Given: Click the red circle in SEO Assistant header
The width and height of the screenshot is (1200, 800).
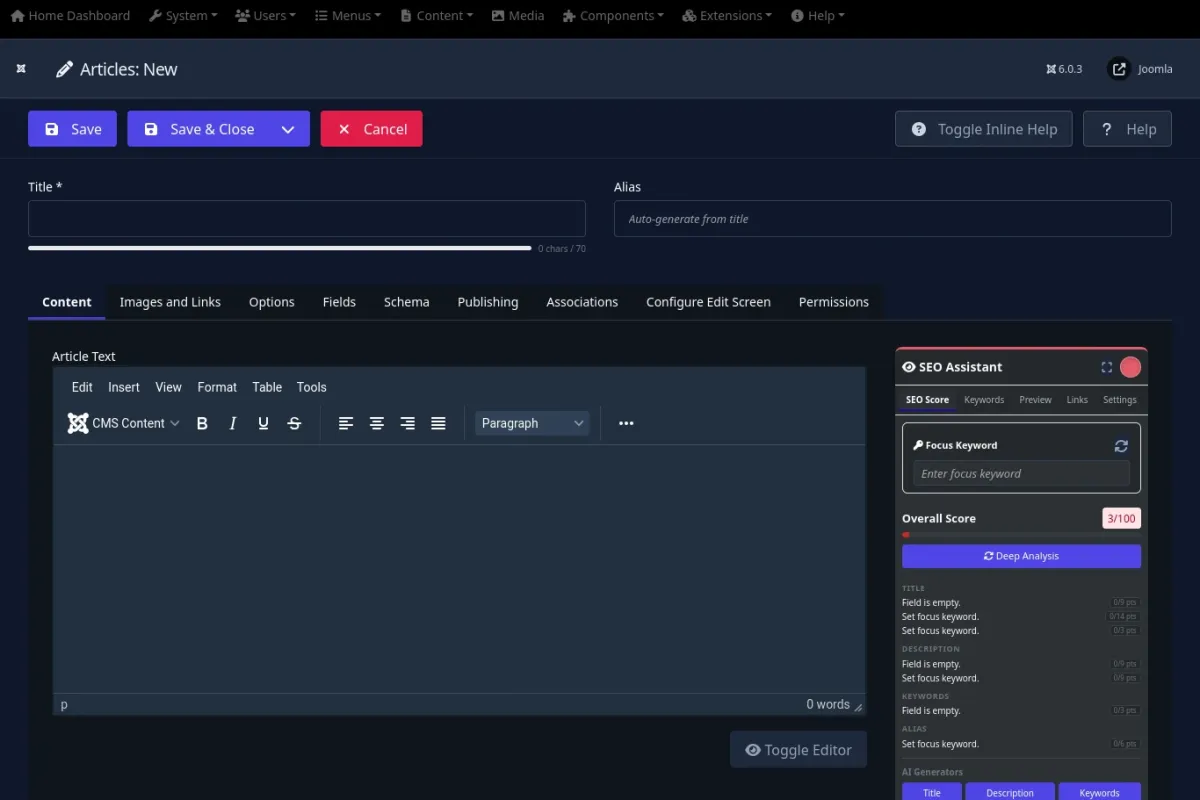Looking at the screenshot, I should (1130, 367).
